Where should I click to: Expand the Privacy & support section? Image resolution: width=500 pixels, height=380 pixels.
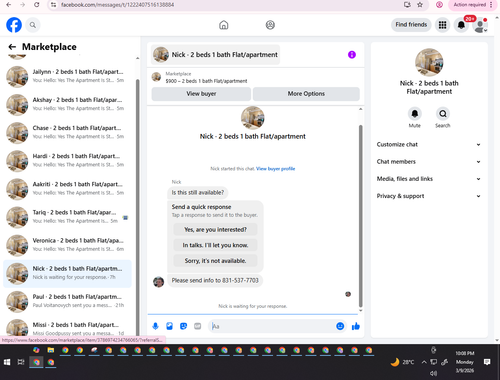coord(429,196)
